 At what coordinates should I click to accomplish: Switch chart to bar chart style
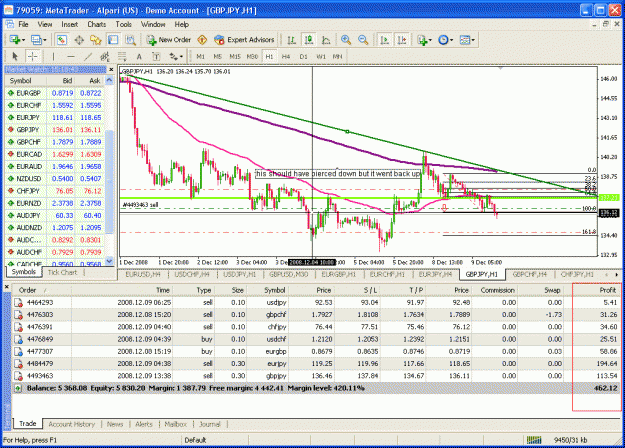pos(291,40)
